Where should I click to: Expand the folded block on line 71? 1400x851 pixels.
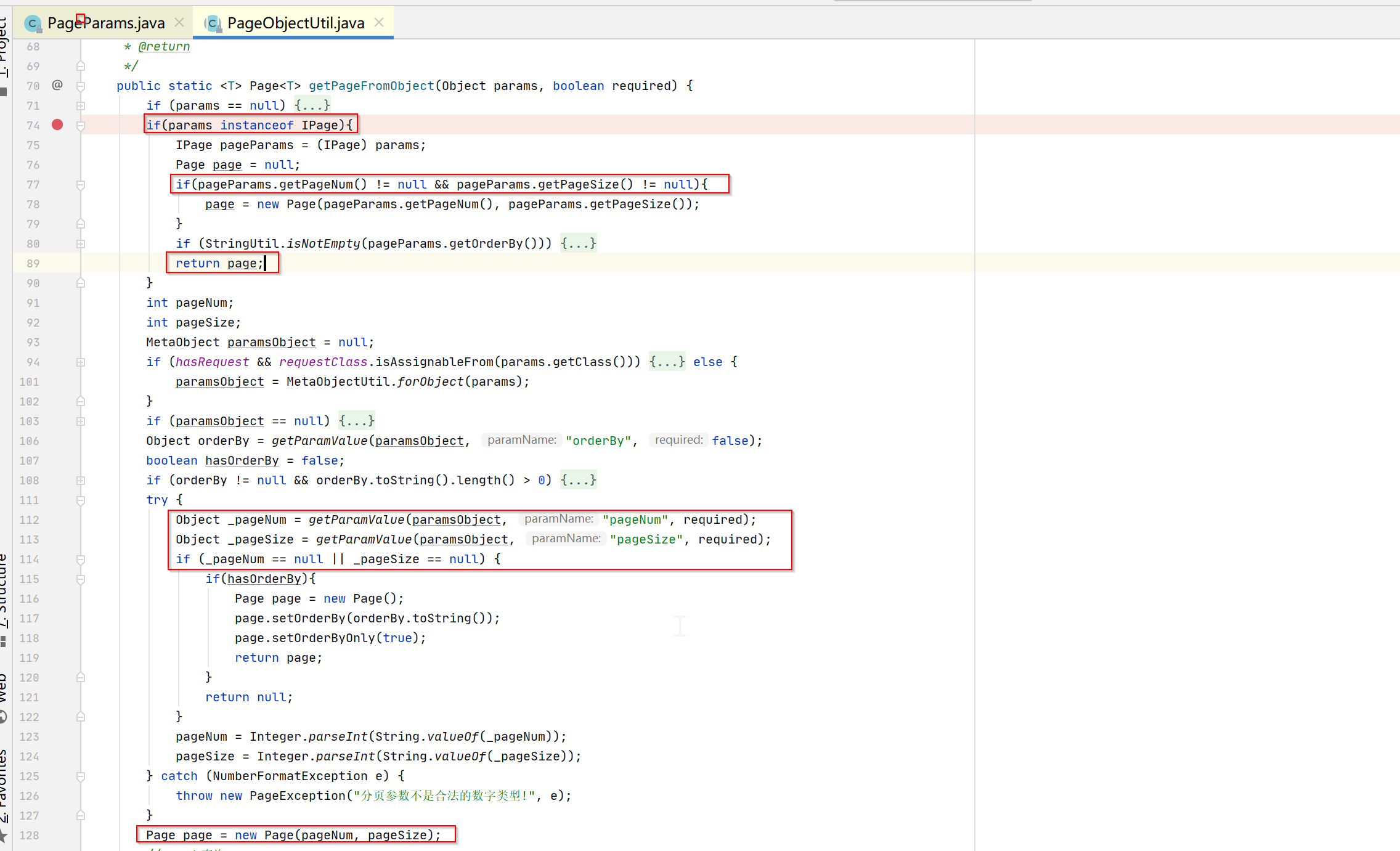click(81, 106)
